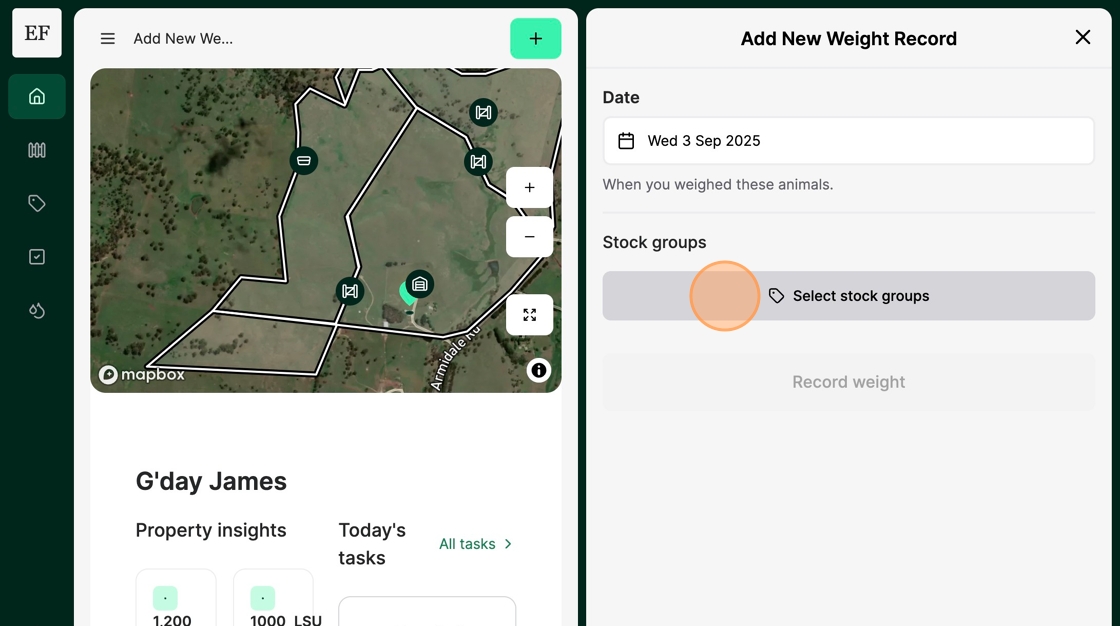Open the hamburger menu

(107, 39)
